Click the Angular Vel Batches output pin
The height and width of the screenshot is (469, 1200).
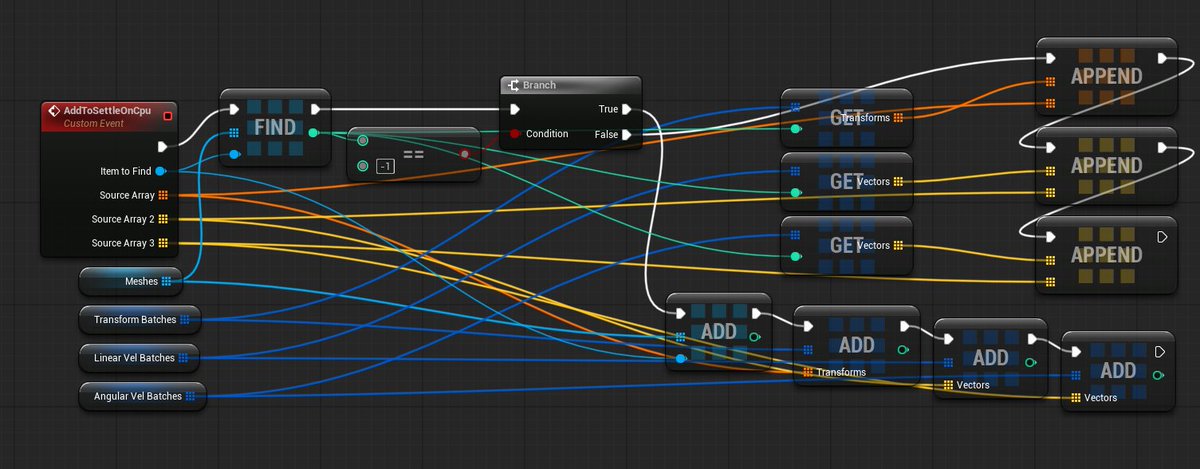189,396
